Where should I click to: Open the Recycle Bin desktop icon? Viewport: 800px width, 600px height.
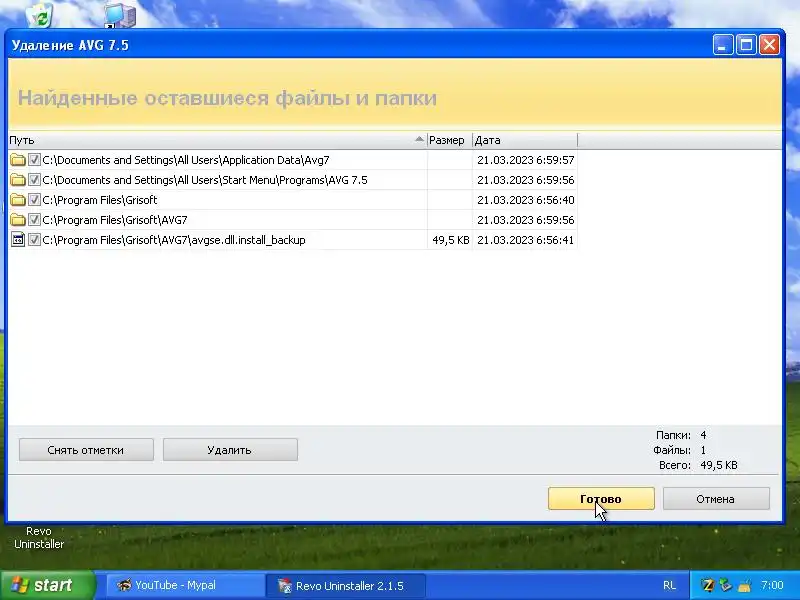pyautogui.click(x=40, y=14)
